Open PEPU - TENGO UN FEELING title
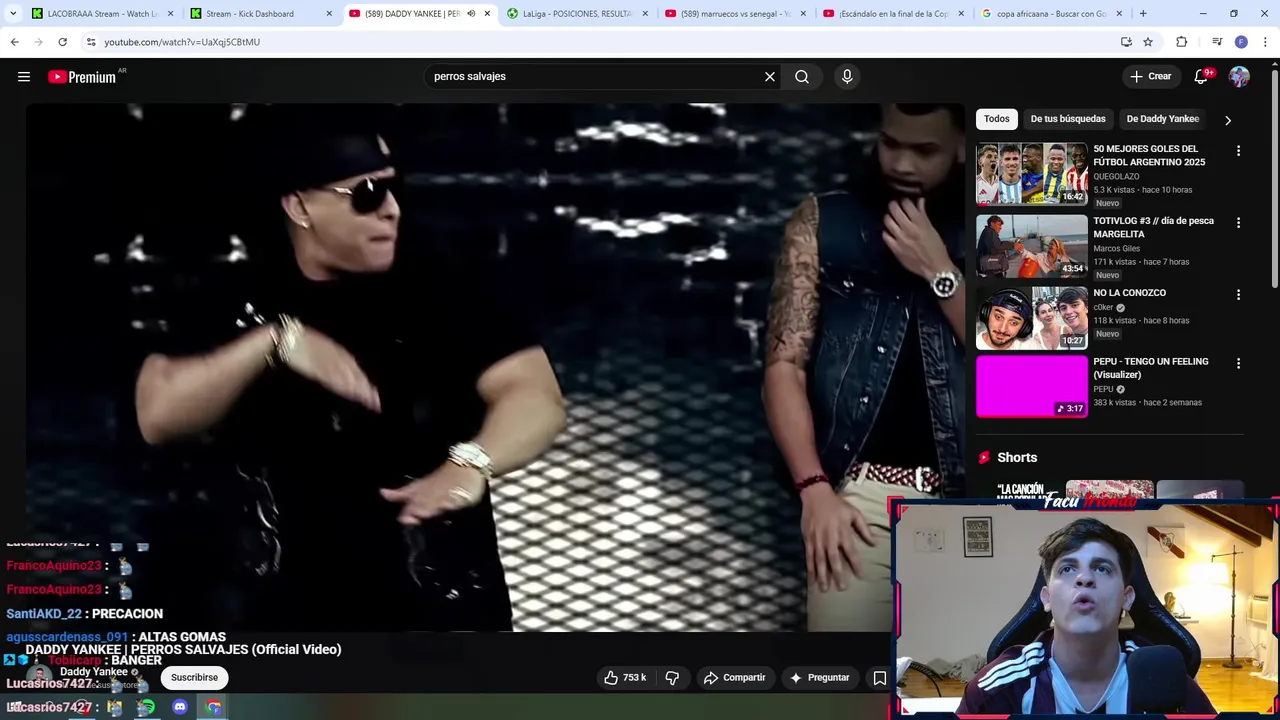The height and width of the screenshot is (720, 1280). pos(1151,368)
